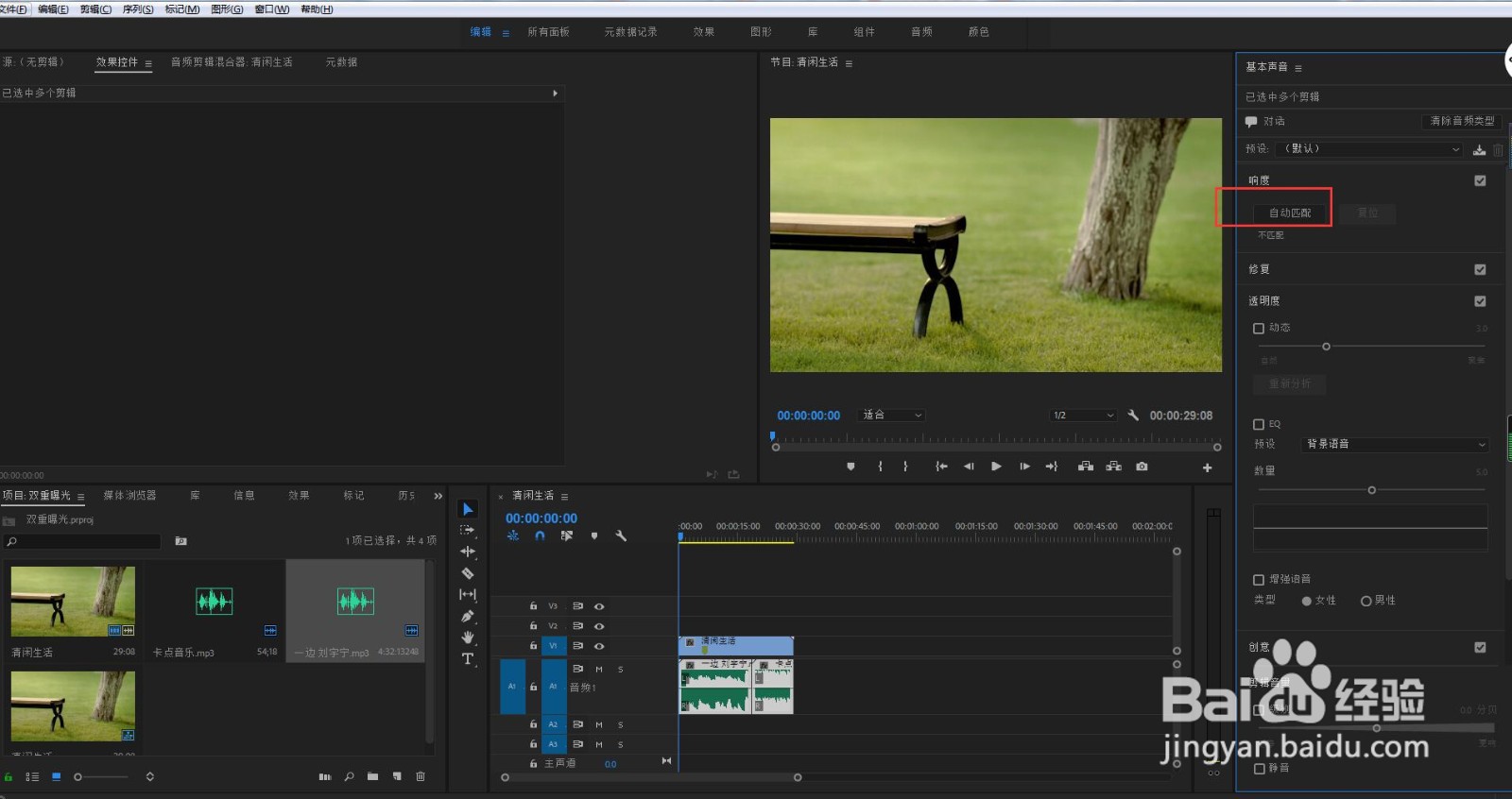Toggle V3 track output eye
Viewport: 1512px width, 799px height.
point(599,606)
